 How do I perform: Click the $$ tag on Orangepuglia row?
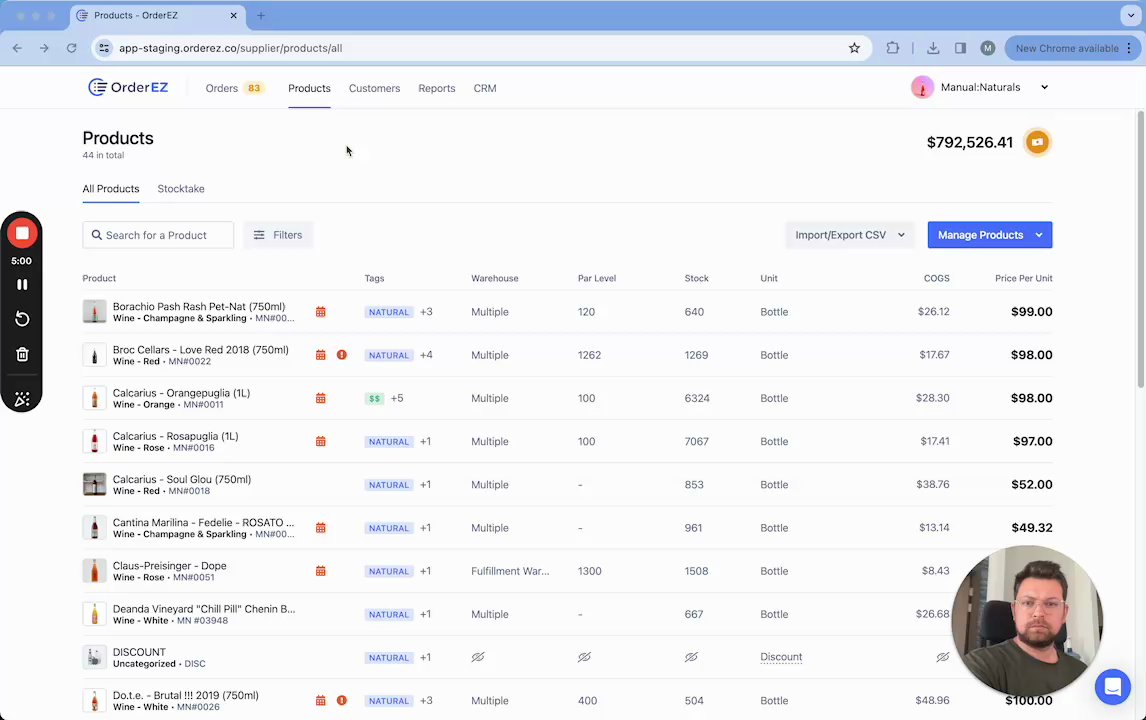[374, 398]
